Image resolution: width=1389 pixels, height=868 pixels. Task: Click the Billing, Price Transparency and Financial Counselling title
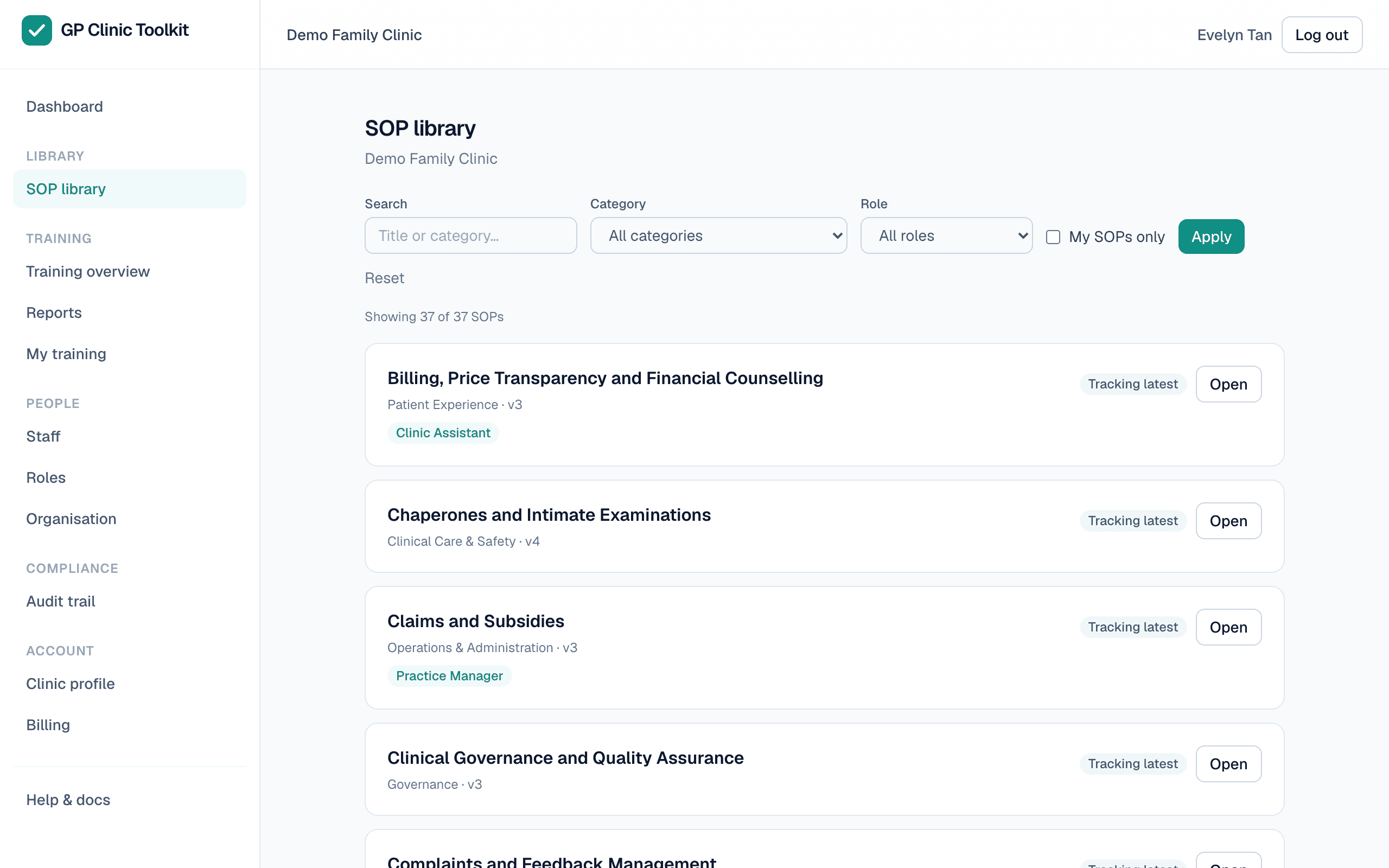[605, 378]
